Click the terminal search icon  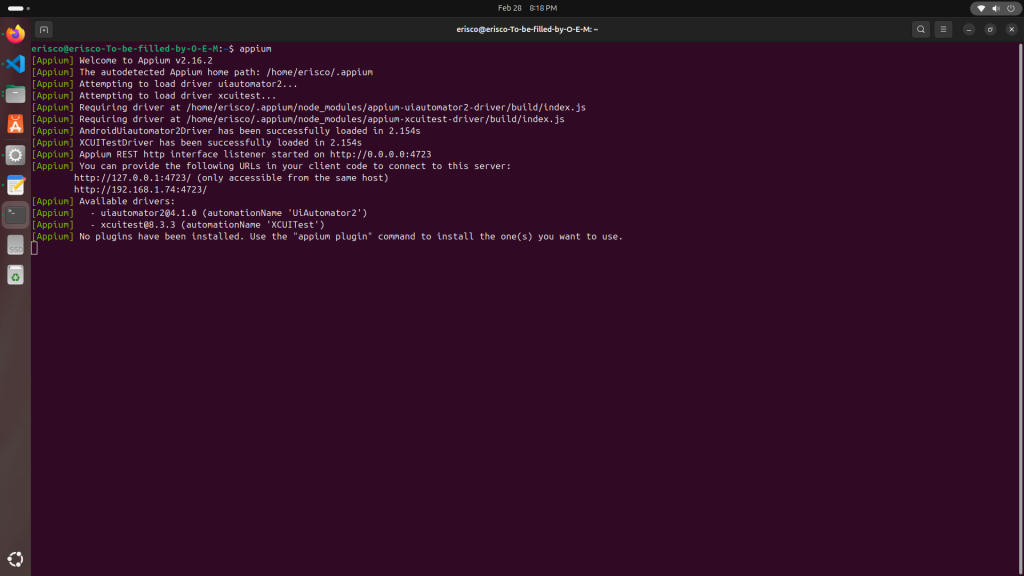coord(920,30)
